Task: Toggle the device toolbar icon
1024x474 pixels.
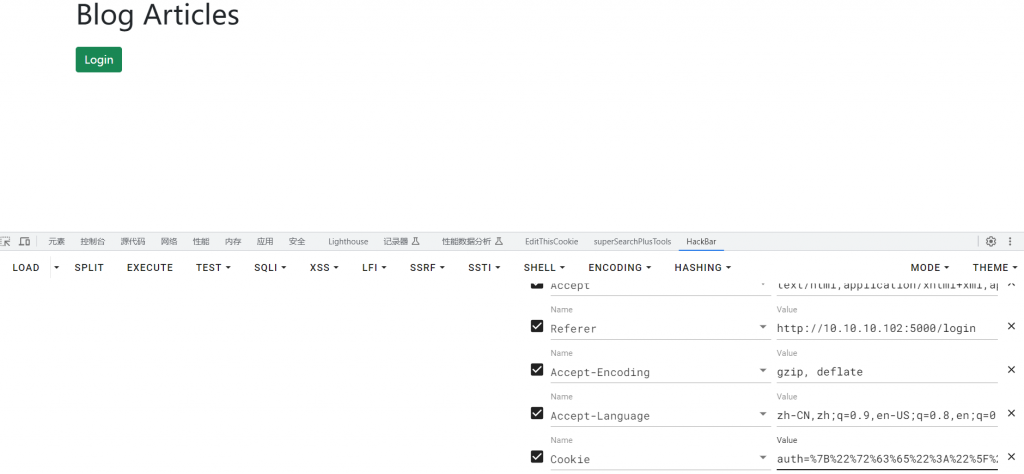Action: tap(24, 241)
